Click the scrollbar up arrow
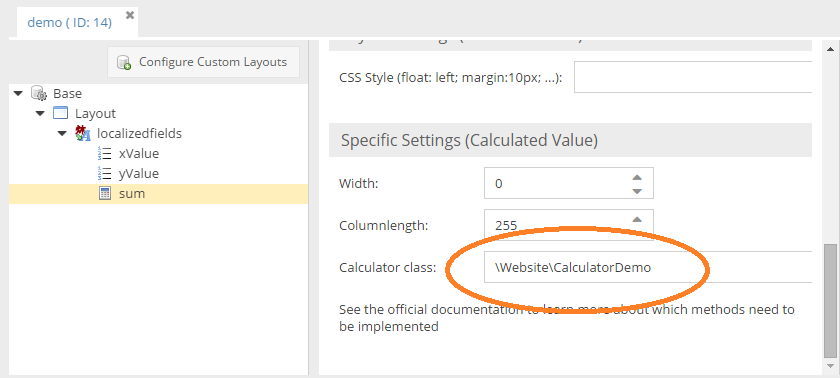The width and height of the screenshot is (840, 378). click(x=830, y=49)
